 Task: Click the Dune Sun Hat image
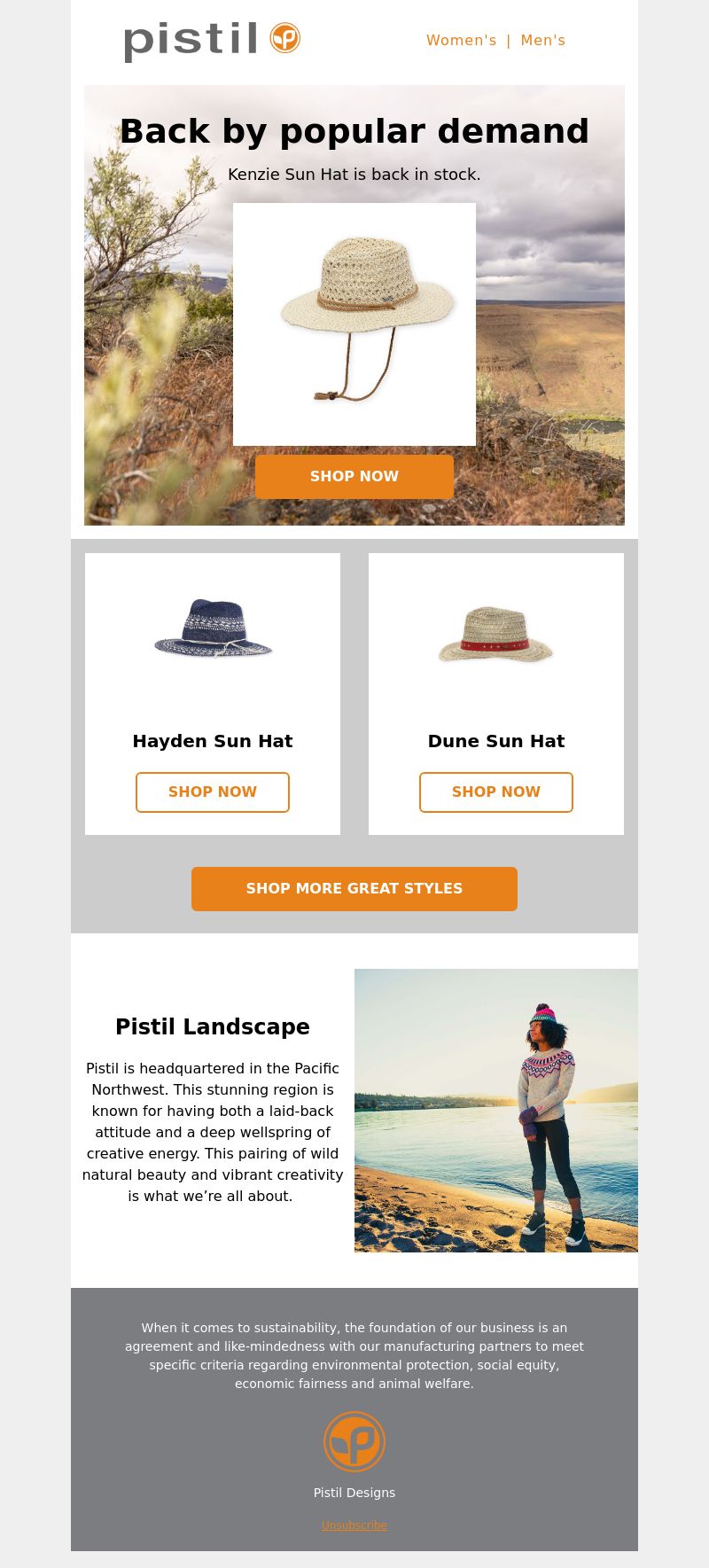(x=496, y=632)
